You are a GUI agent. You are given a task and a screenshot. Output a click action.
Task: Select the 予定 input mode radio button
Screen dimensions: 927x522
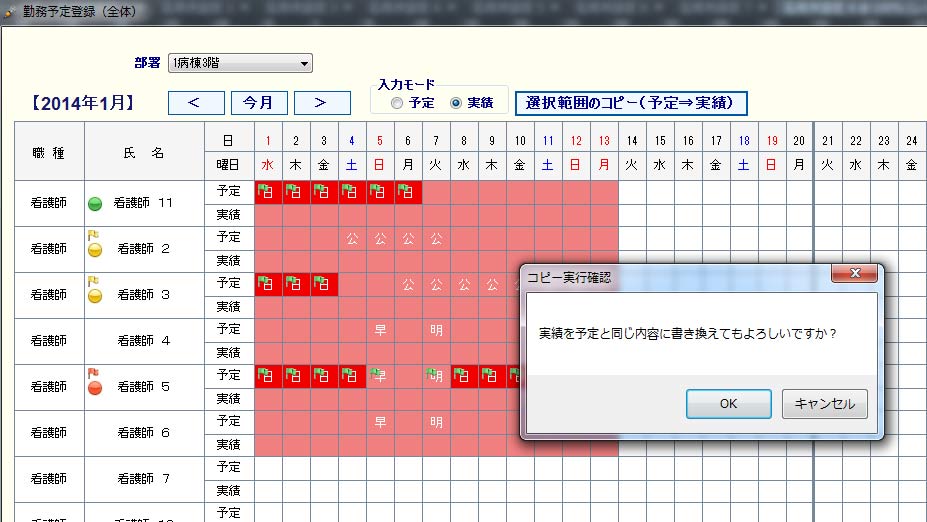[x=397, y=103]
